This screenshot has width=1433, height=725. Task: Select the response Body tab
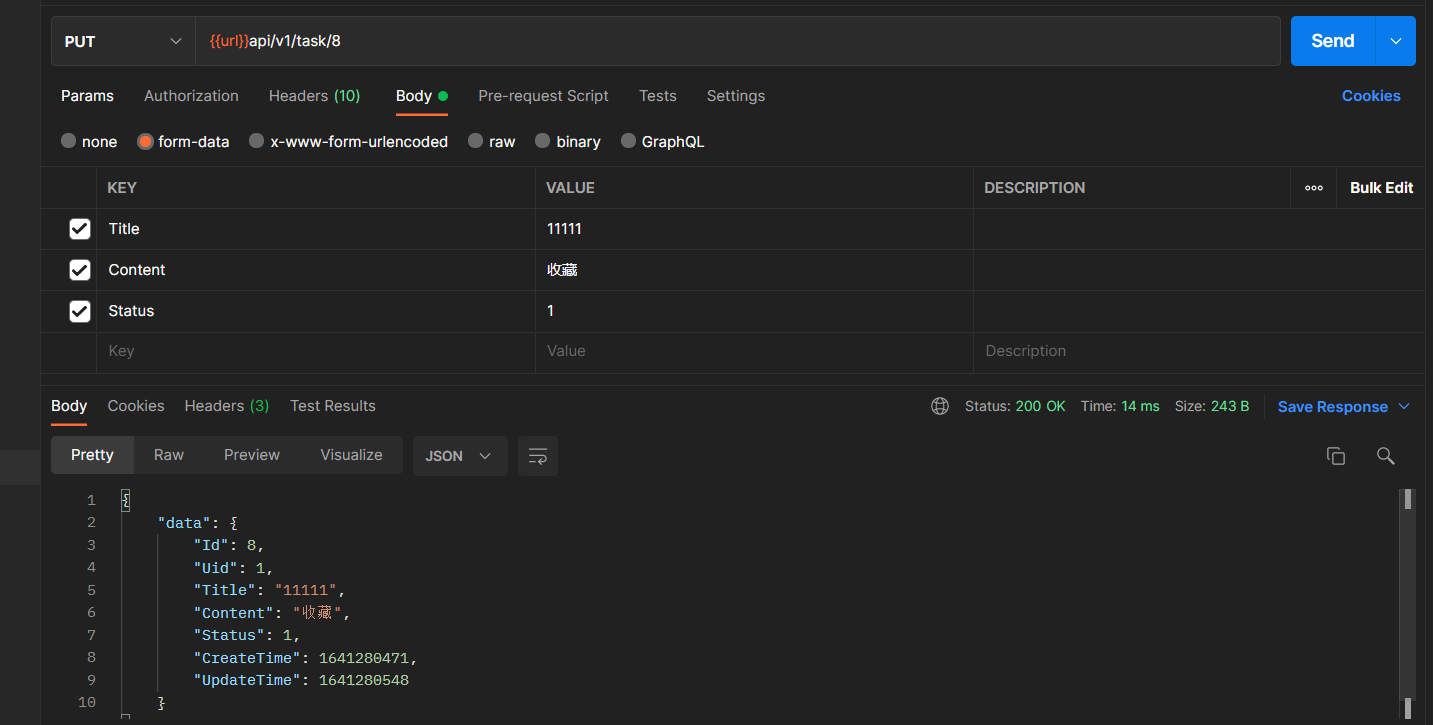pos(69,406)
